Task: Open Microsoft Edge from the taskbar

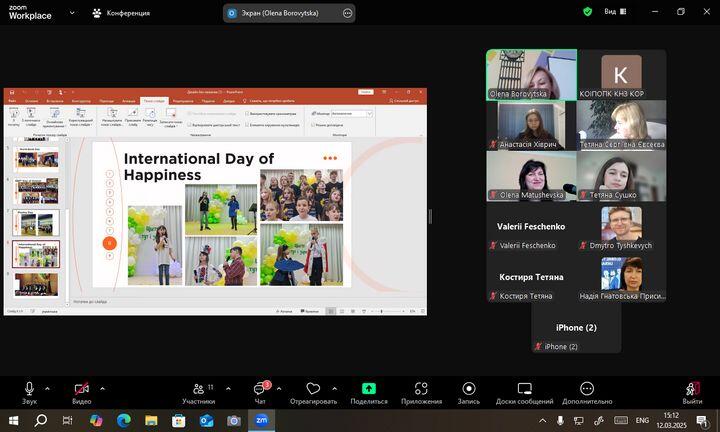Action: pyautogui.click(x=124, y=420)
